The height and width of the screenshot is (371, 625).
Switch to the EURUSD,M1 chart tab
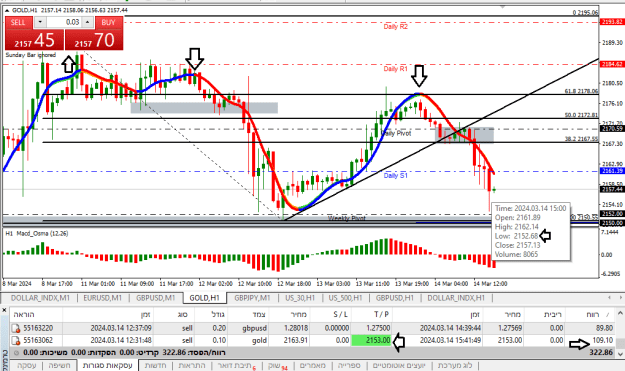coord(102,298)
